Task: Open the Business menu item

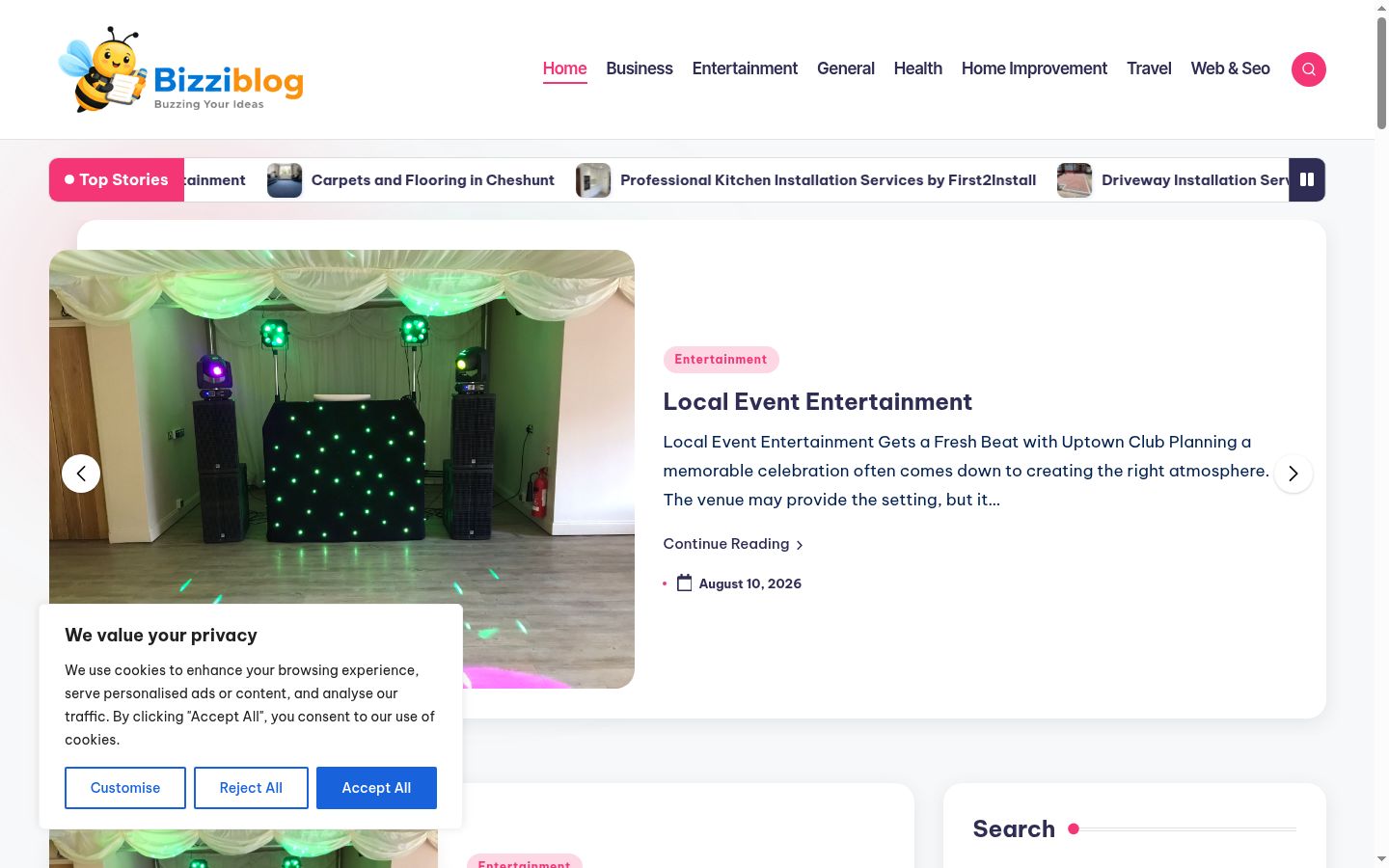Action: point(640,68)
